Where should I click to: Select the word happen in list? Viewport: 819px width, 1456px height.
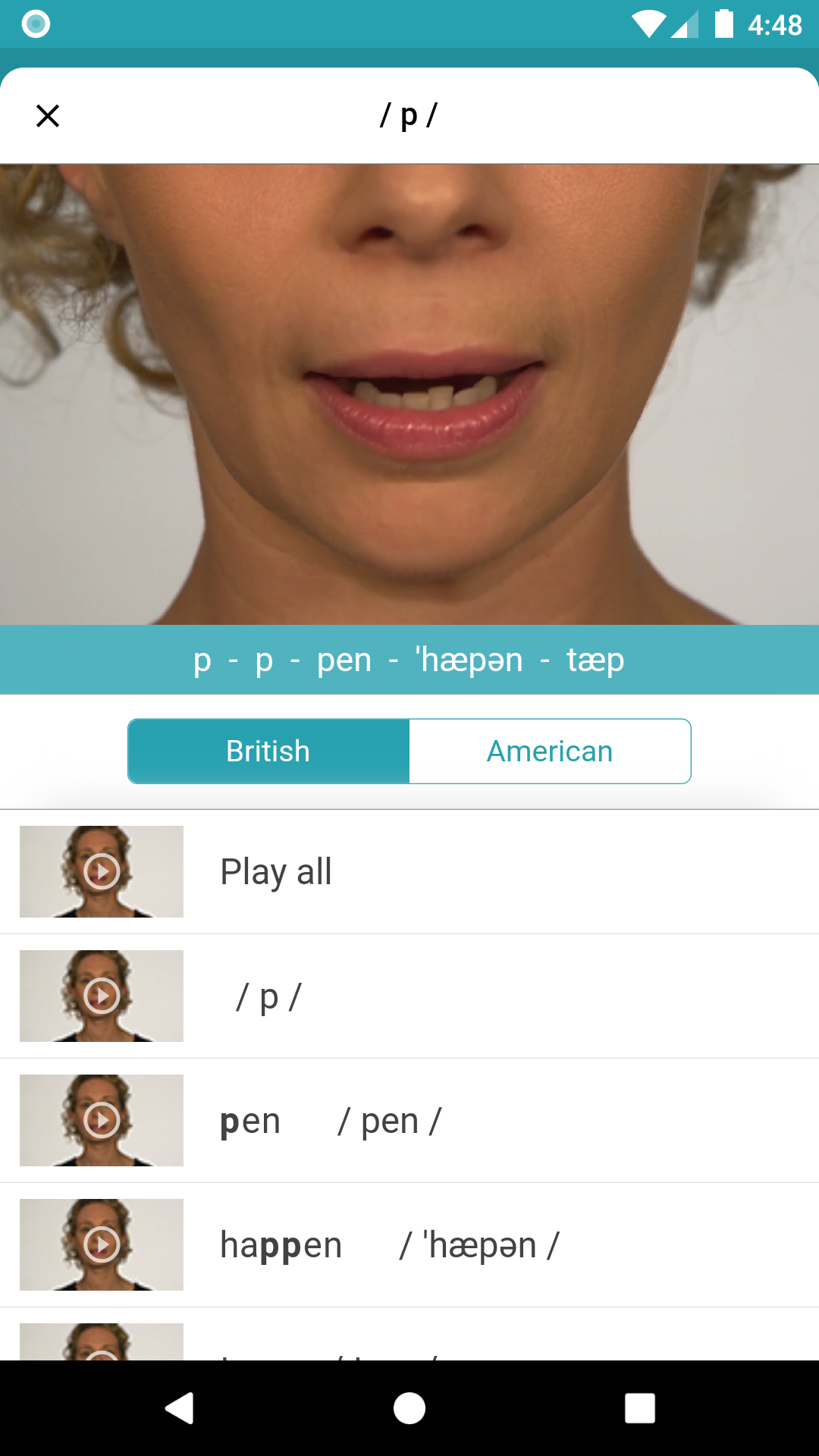[281, 1246]
